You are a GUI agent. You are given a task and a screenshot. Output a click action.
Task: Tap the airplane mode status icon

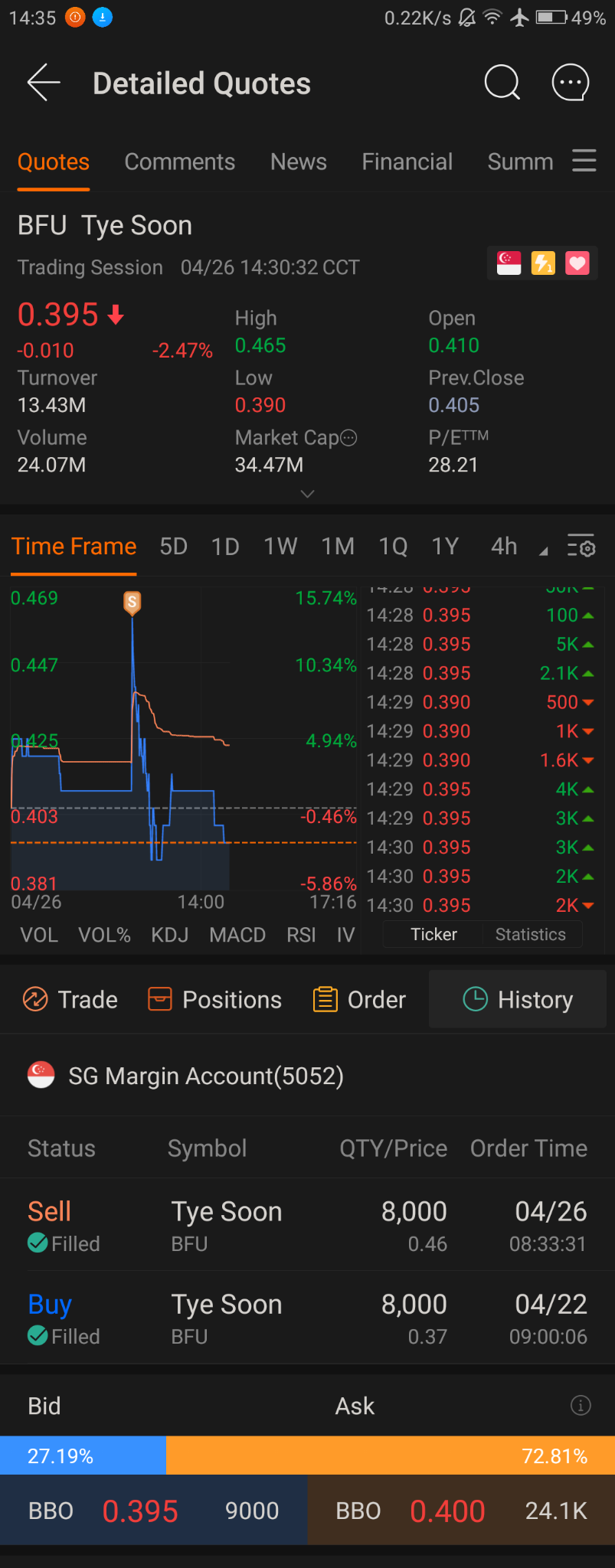pyautogui.click(x=520, y=17)
